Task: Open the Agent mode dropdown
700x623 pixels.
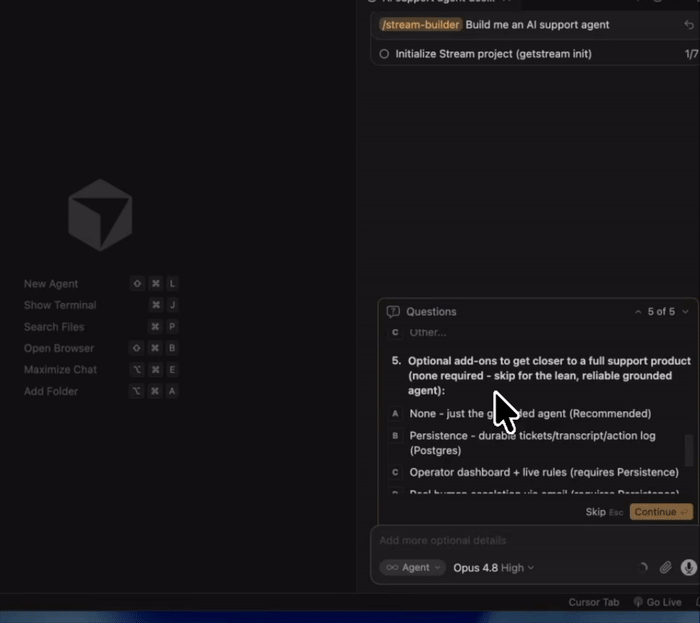Action: (x=412, y=567)
